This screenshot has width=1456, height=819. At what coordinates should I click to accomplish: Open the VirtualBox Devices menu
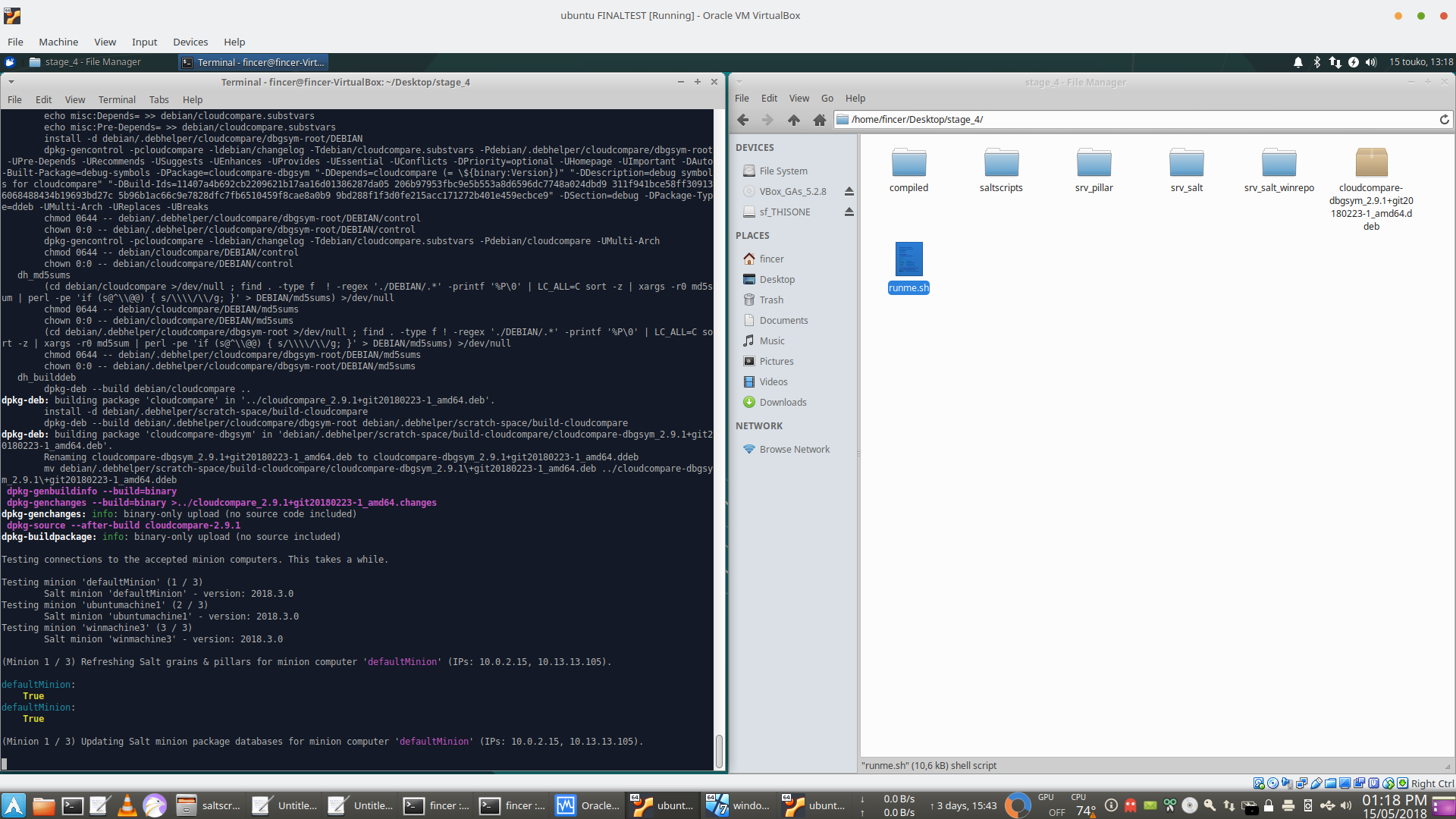click(190, 42)
